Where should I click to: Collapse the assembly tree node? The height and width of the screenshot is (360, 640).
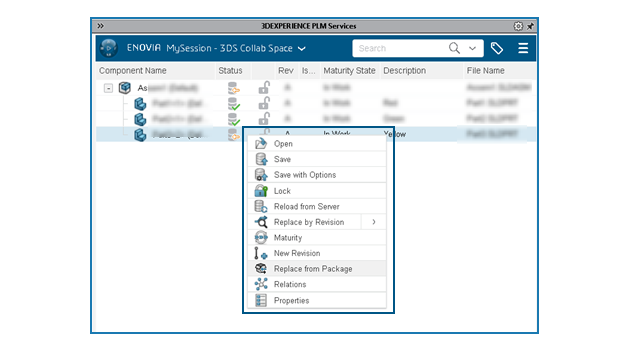coord(108,88)
